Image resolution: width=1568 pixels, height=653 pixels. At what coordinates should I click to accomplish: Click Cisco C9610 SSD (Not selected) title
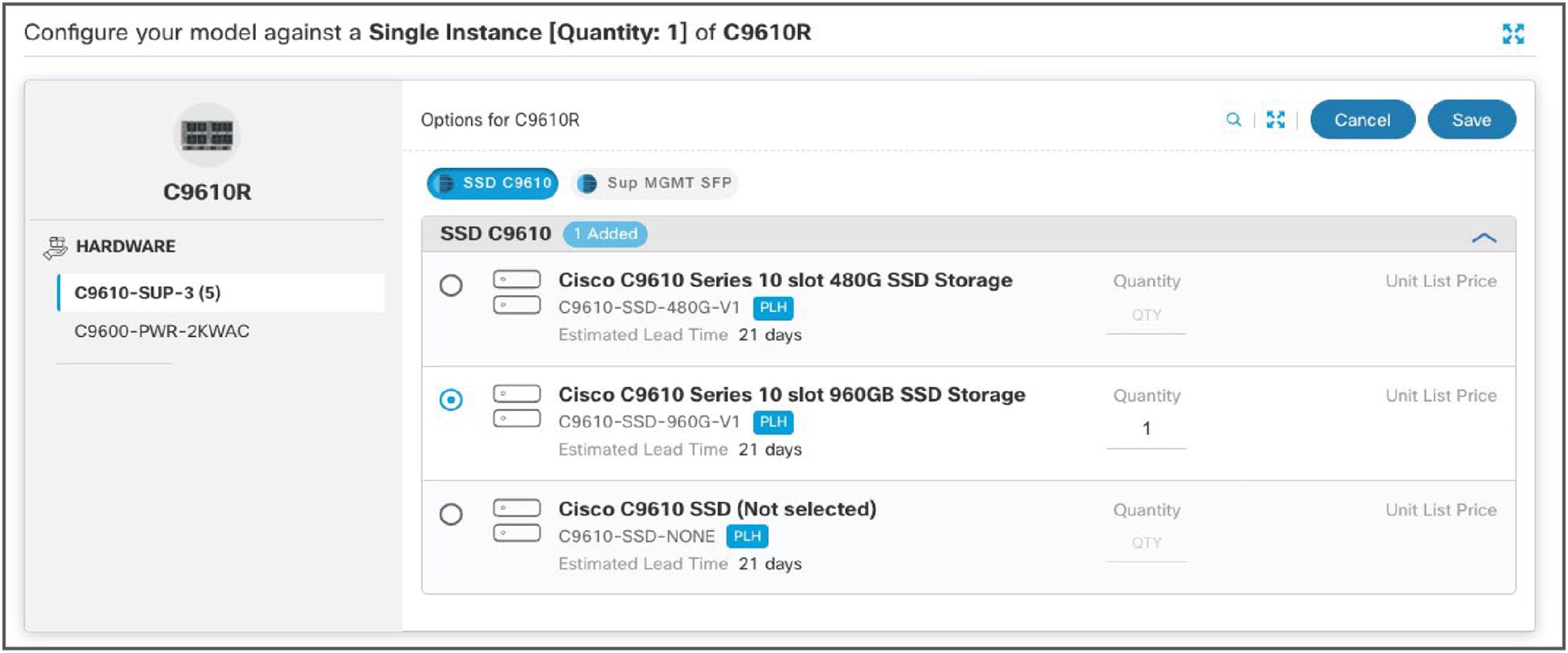click(717, 509)
